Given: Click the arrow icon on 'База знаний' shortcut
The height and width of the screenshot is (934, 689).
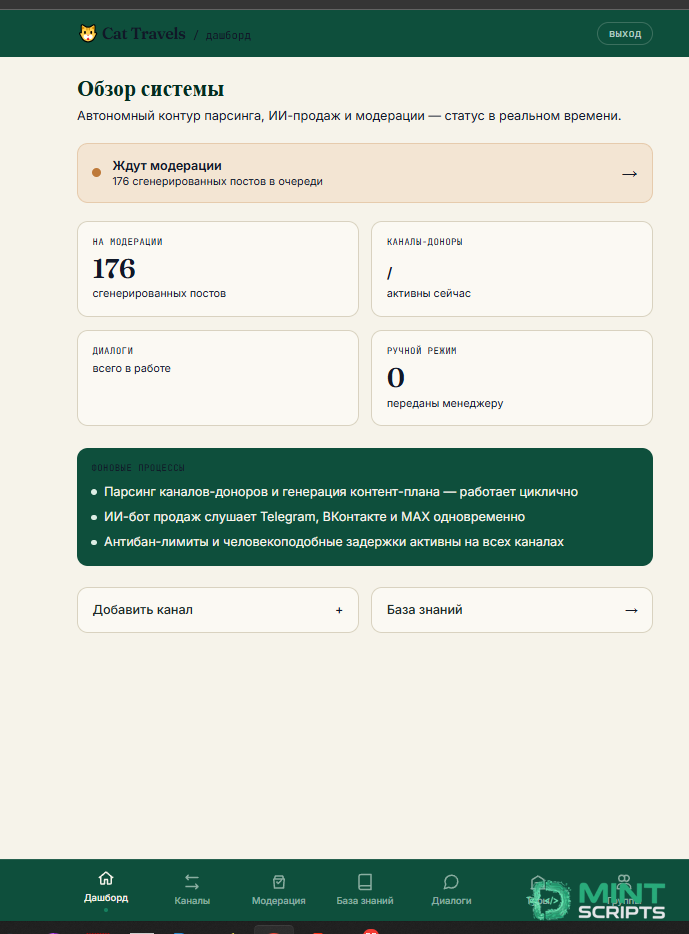Looking at the screenshot, I should point(631,610).
